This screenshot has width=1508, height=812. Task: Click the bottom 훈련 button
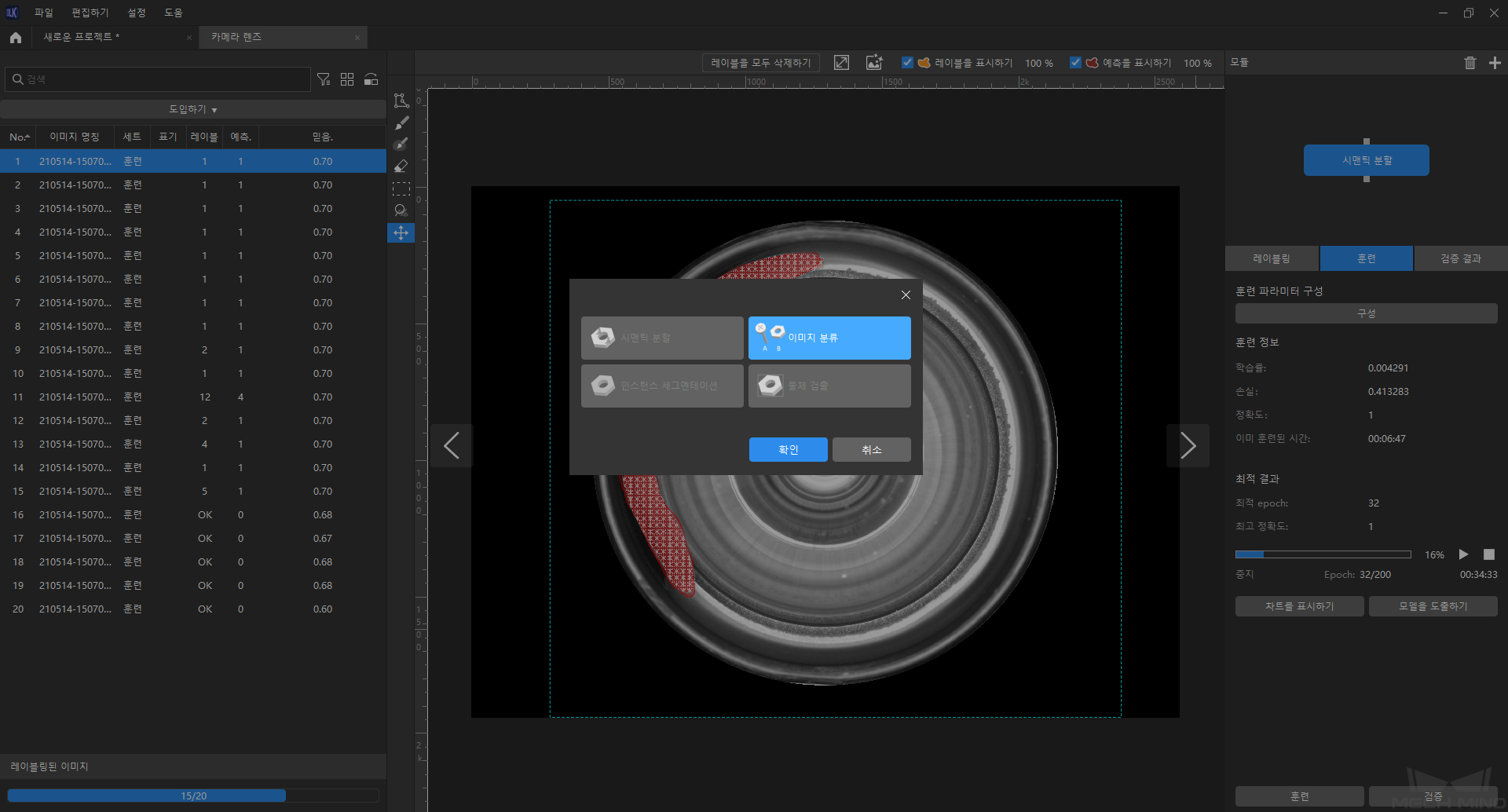tap(1300, 796)
